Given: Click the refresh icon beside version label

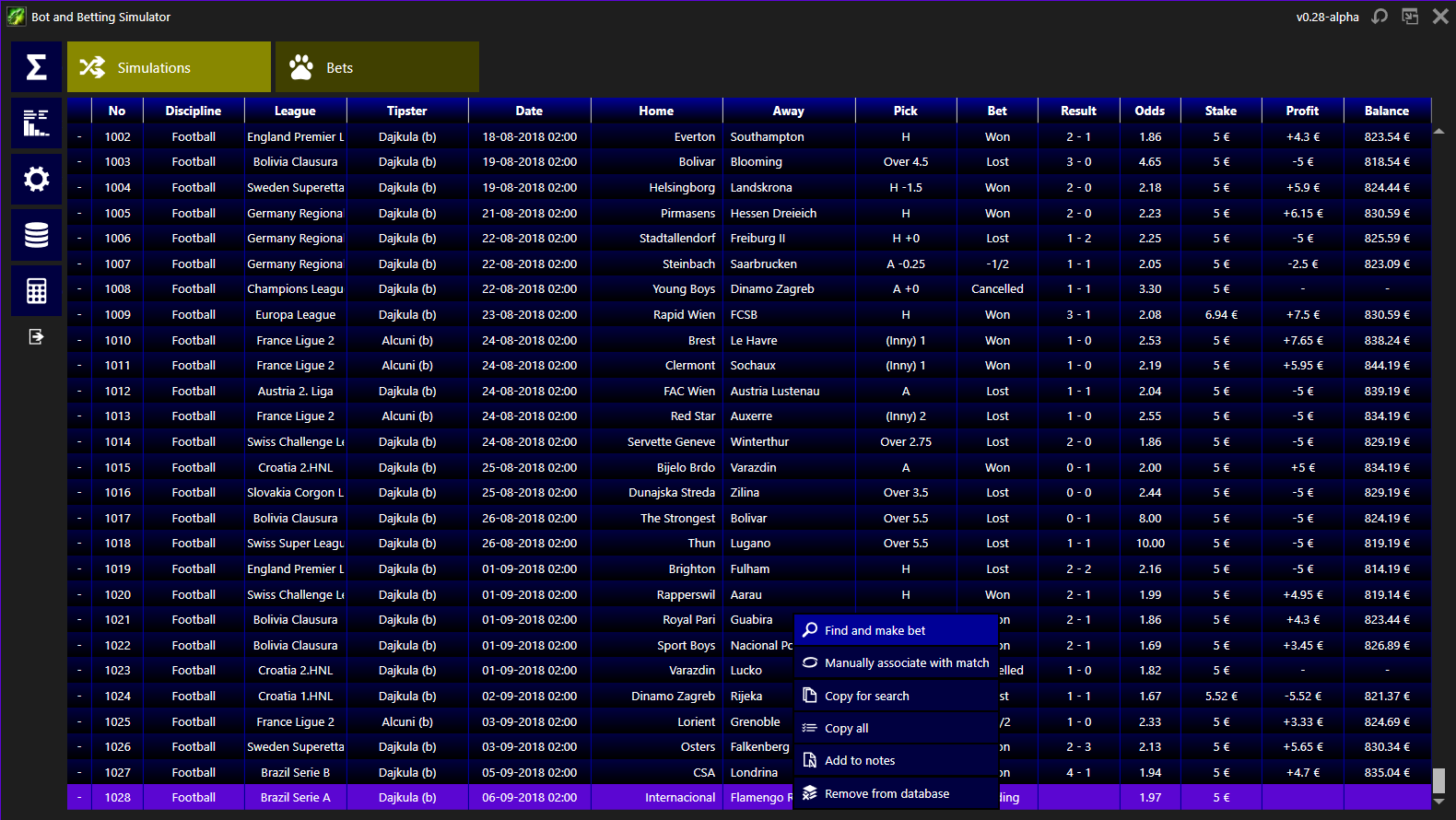Looking at the screenshot, I should 1380,17.
